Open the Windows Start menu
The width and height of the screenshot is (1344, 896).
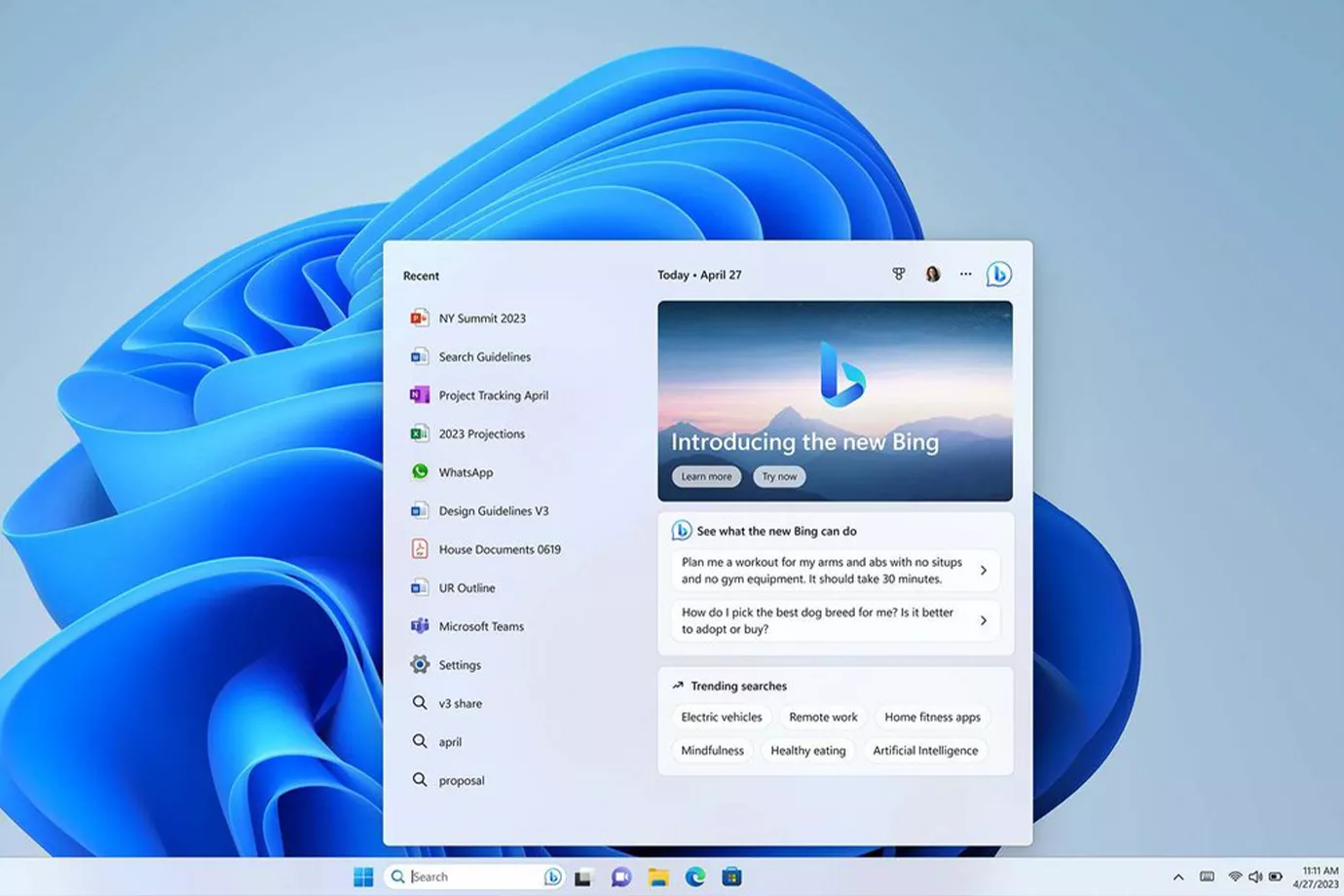[363, 877]
